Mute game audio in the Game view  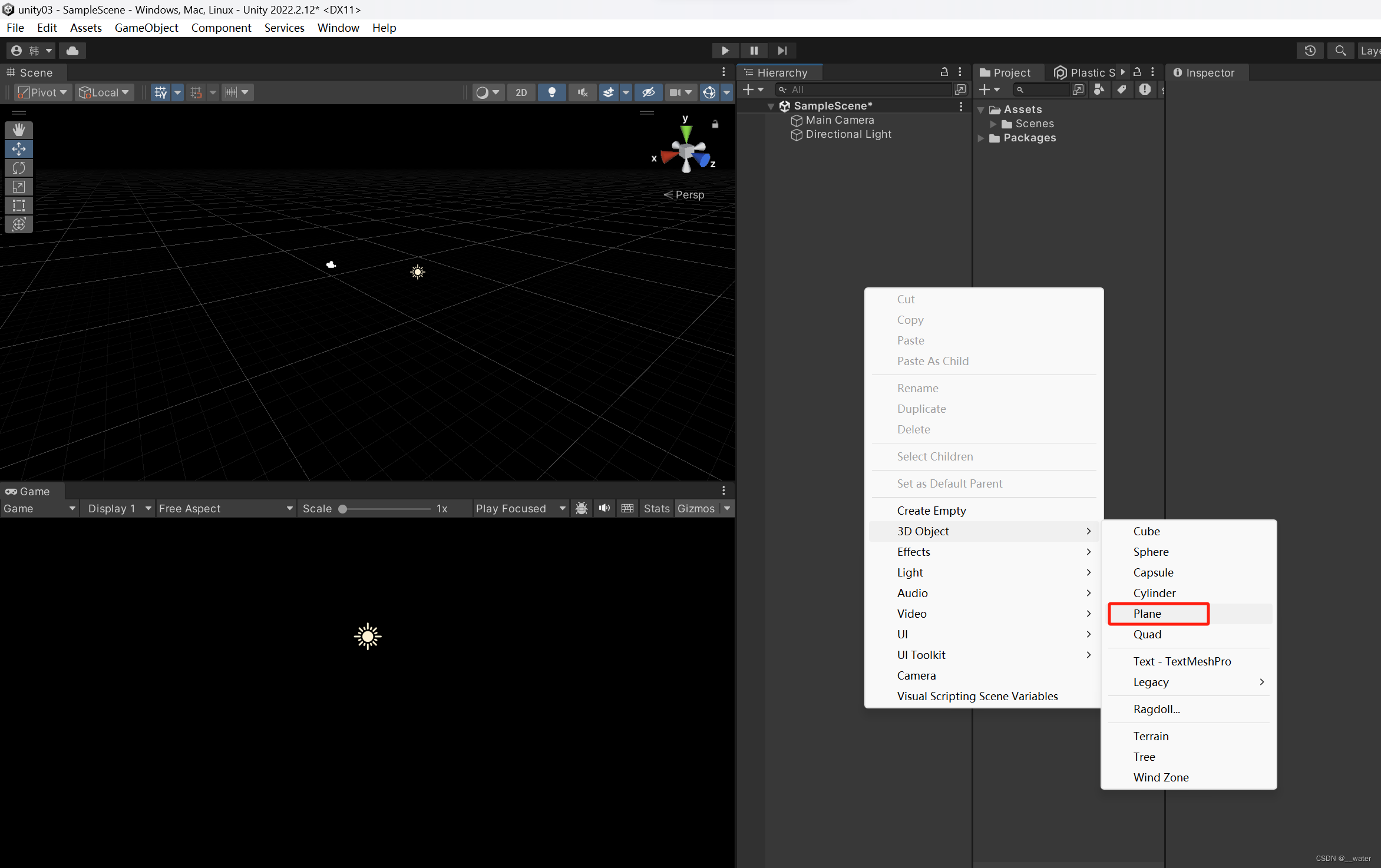pyautogui.click(x=603, y=508)
